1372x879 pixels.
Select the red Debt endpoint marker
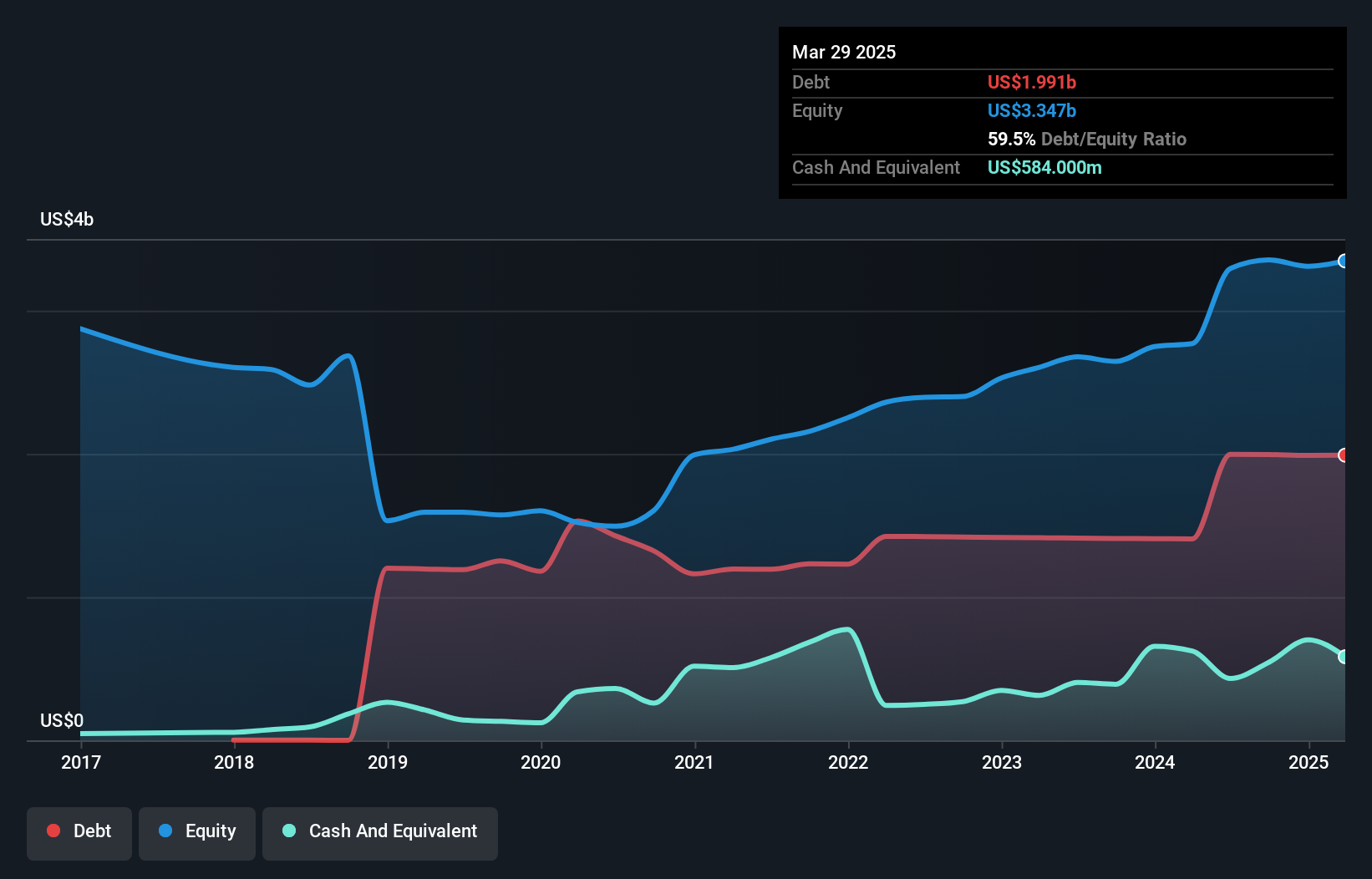pyautogui.click(x=1343, y=455)
